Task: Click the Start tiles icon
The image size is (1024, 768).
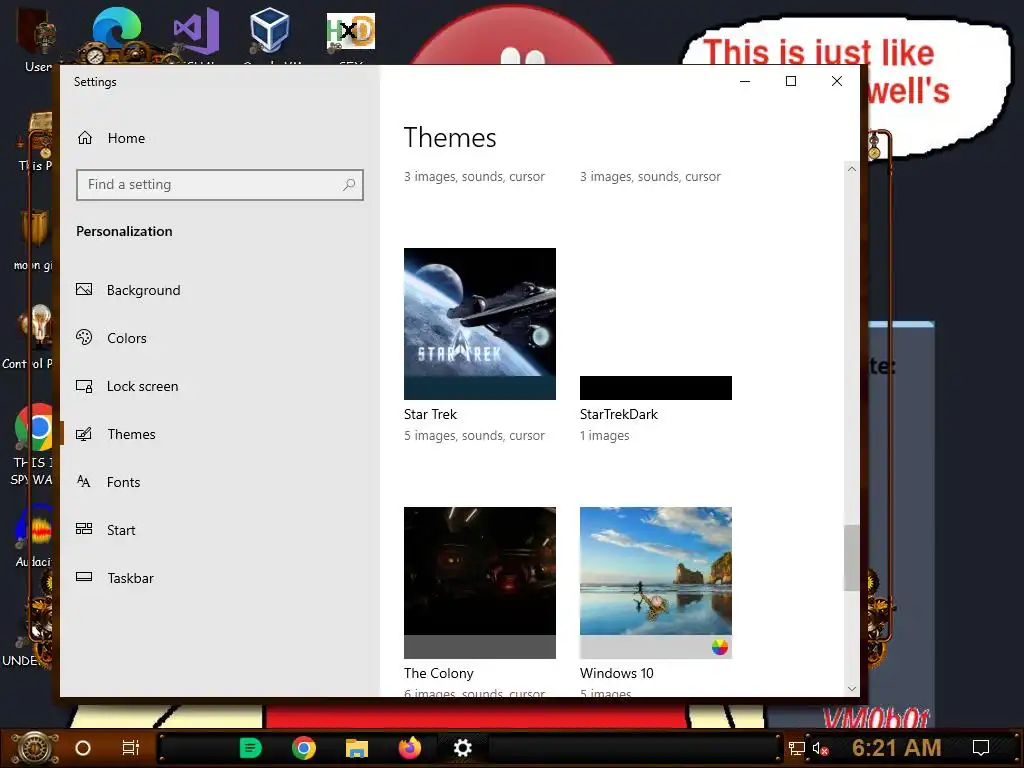Action: click(84, 529)
